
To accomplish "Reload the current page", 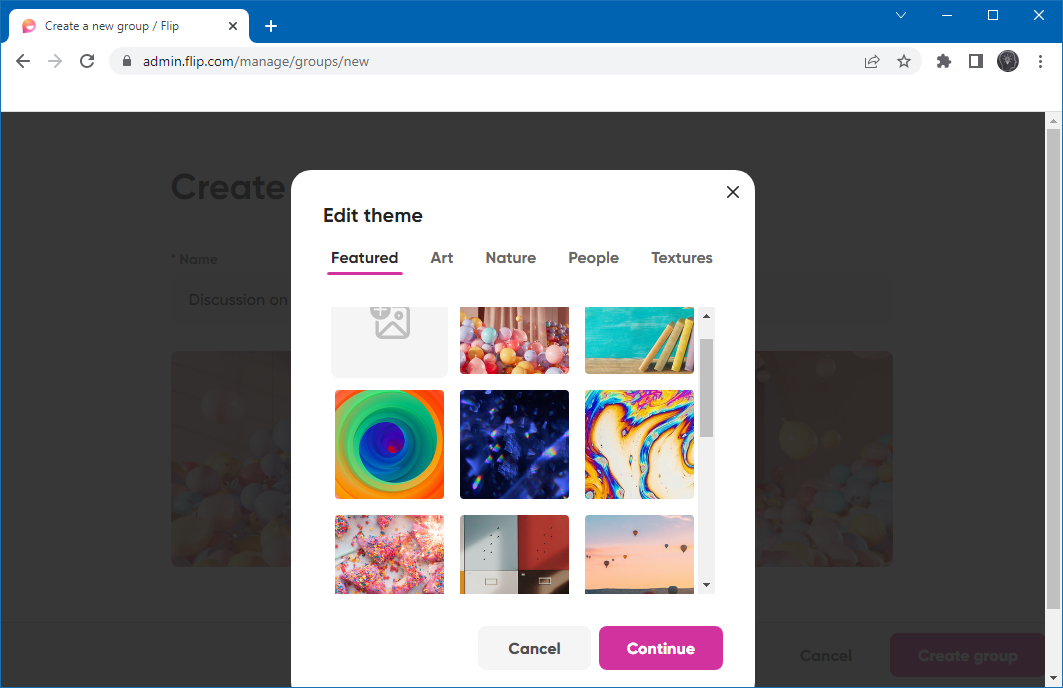I will point(87,61).
